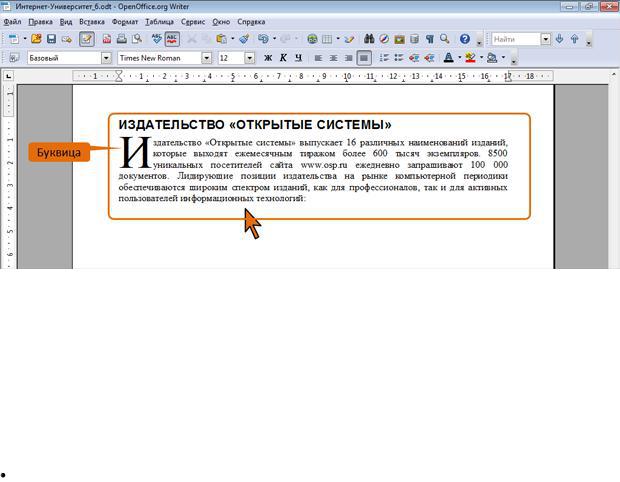
Task: Open Find & Replace binoculars icon
Action: pyautogui.click(x=369, y=39)
